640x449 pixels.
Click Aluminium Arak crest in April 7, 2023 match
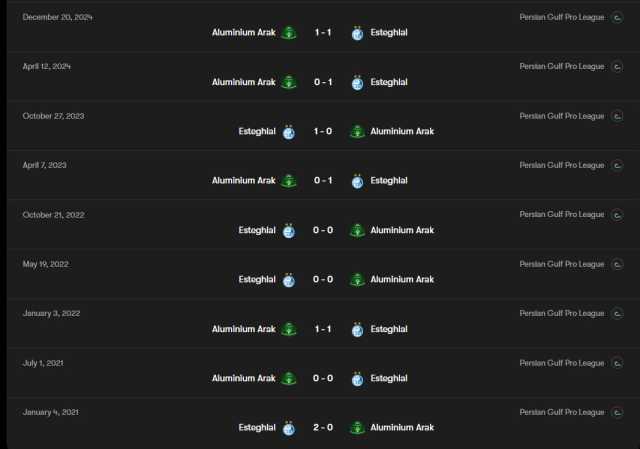pyautogui.click(x=289, y=181)
